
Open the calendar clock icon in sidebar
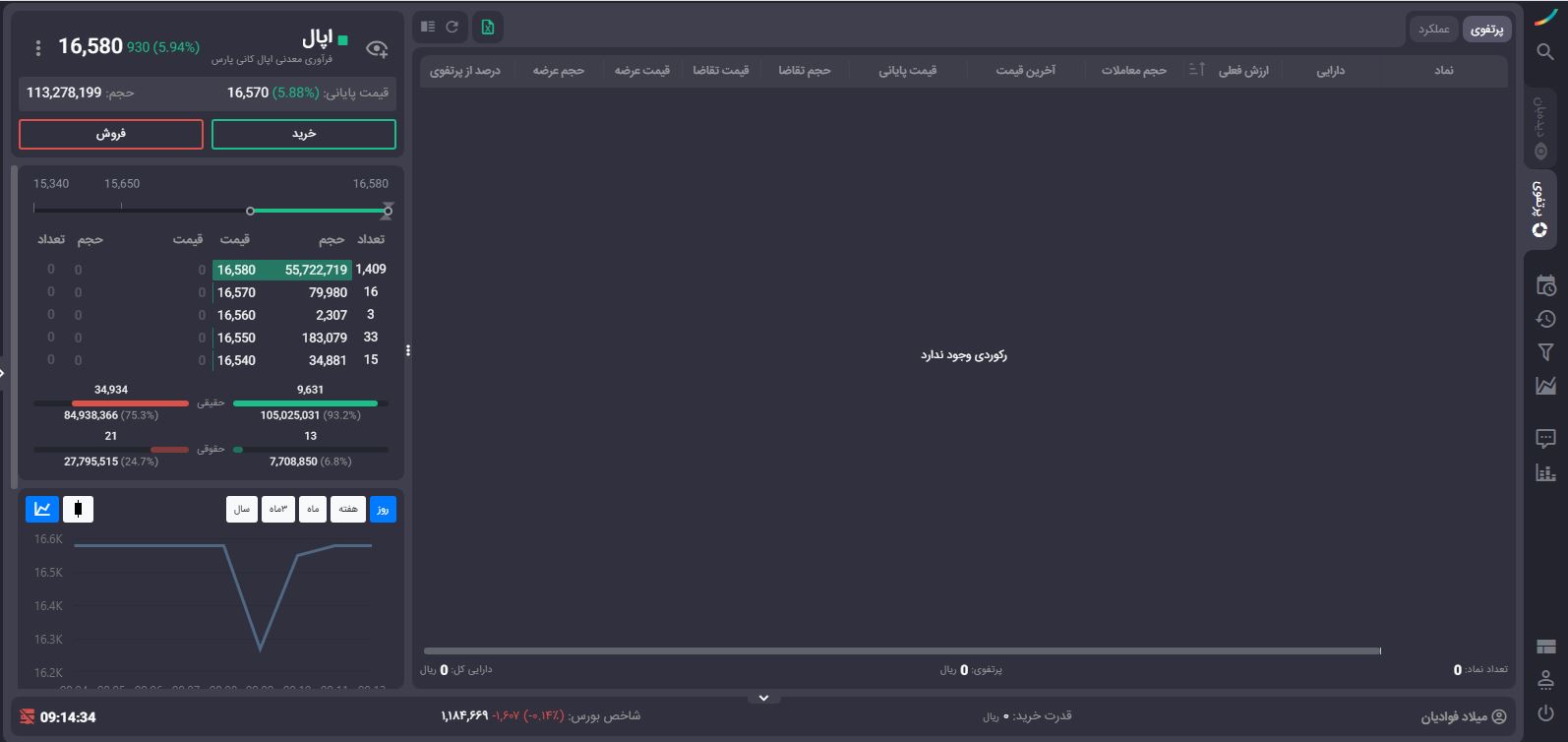(x=1545, y=286)
